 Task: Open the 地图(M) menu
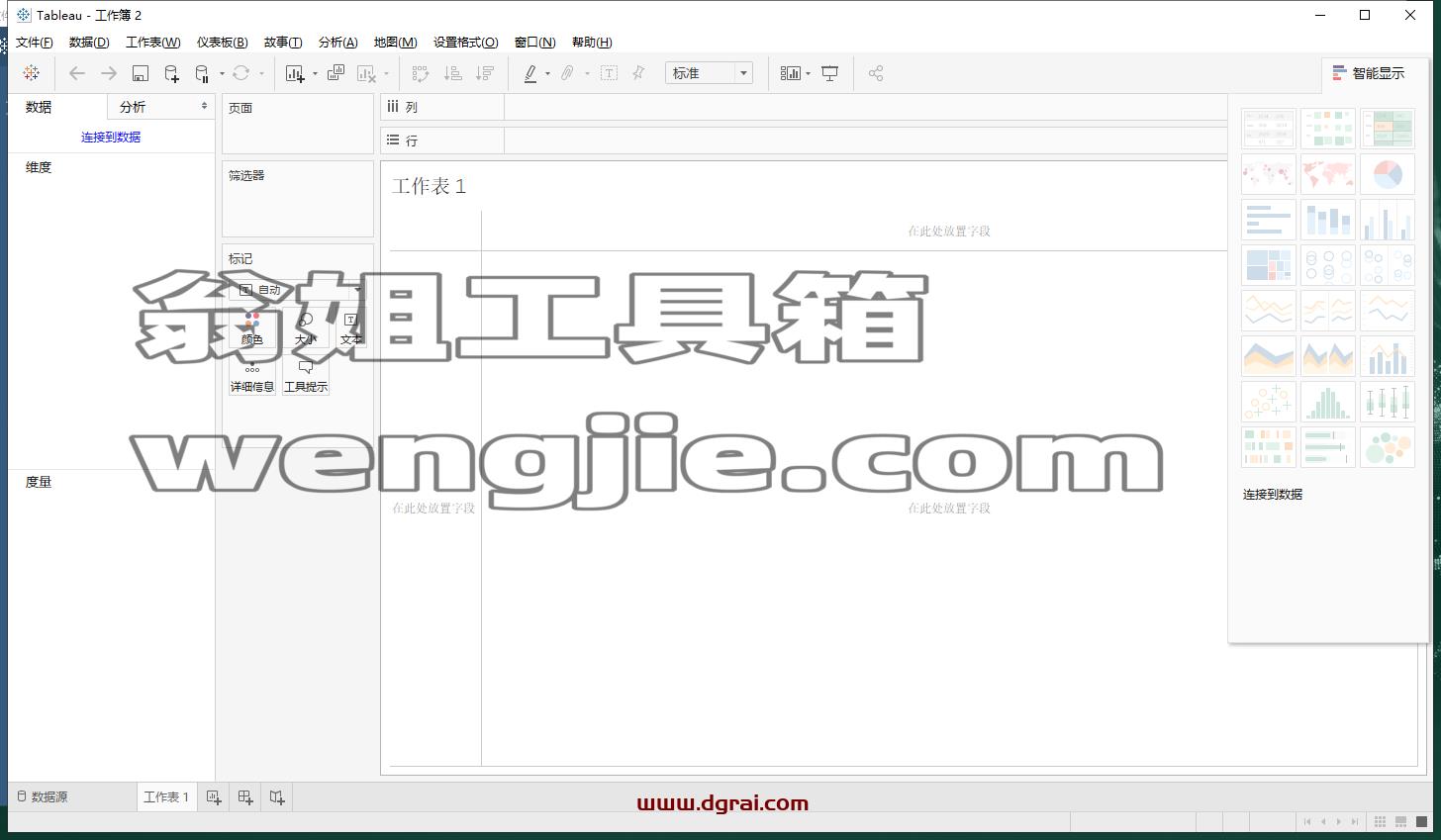coord(395,43)
